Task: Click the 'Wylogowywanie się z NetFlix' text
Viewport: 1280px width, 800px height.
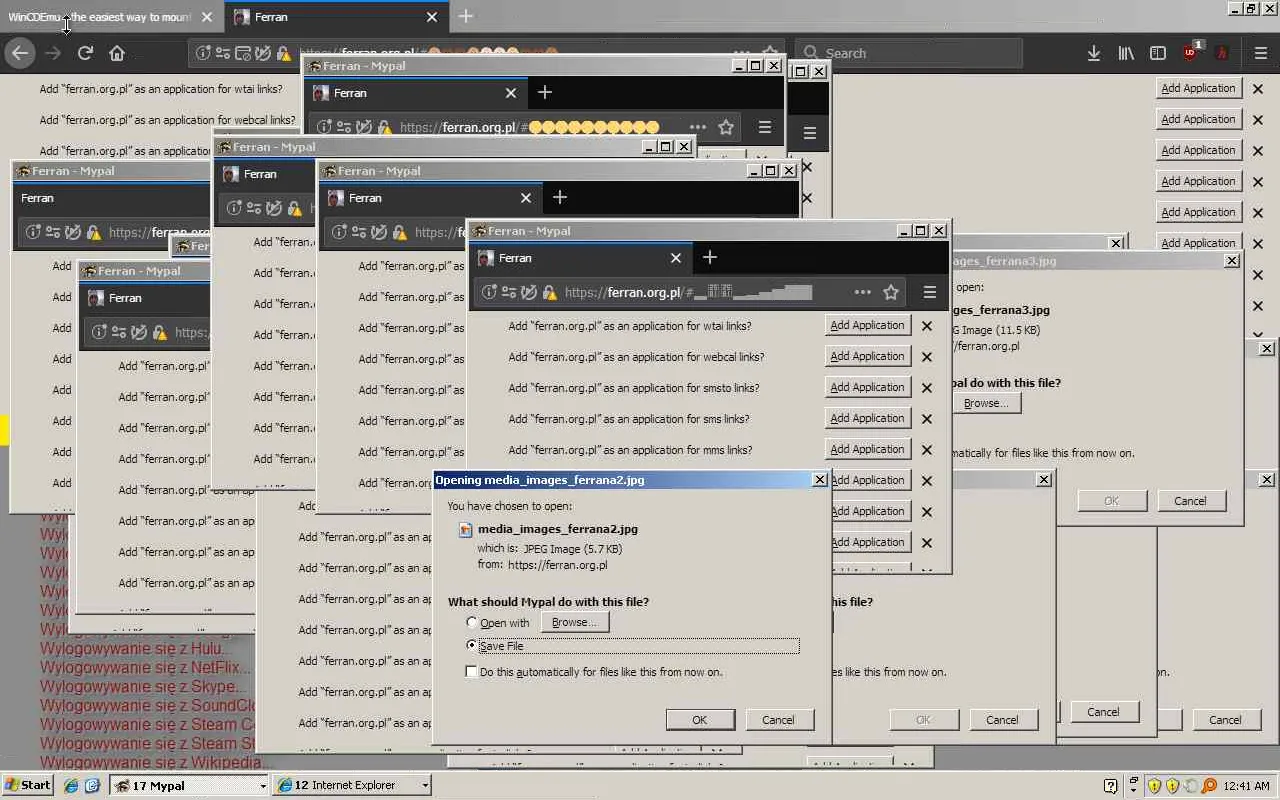Action: [146, 668]
